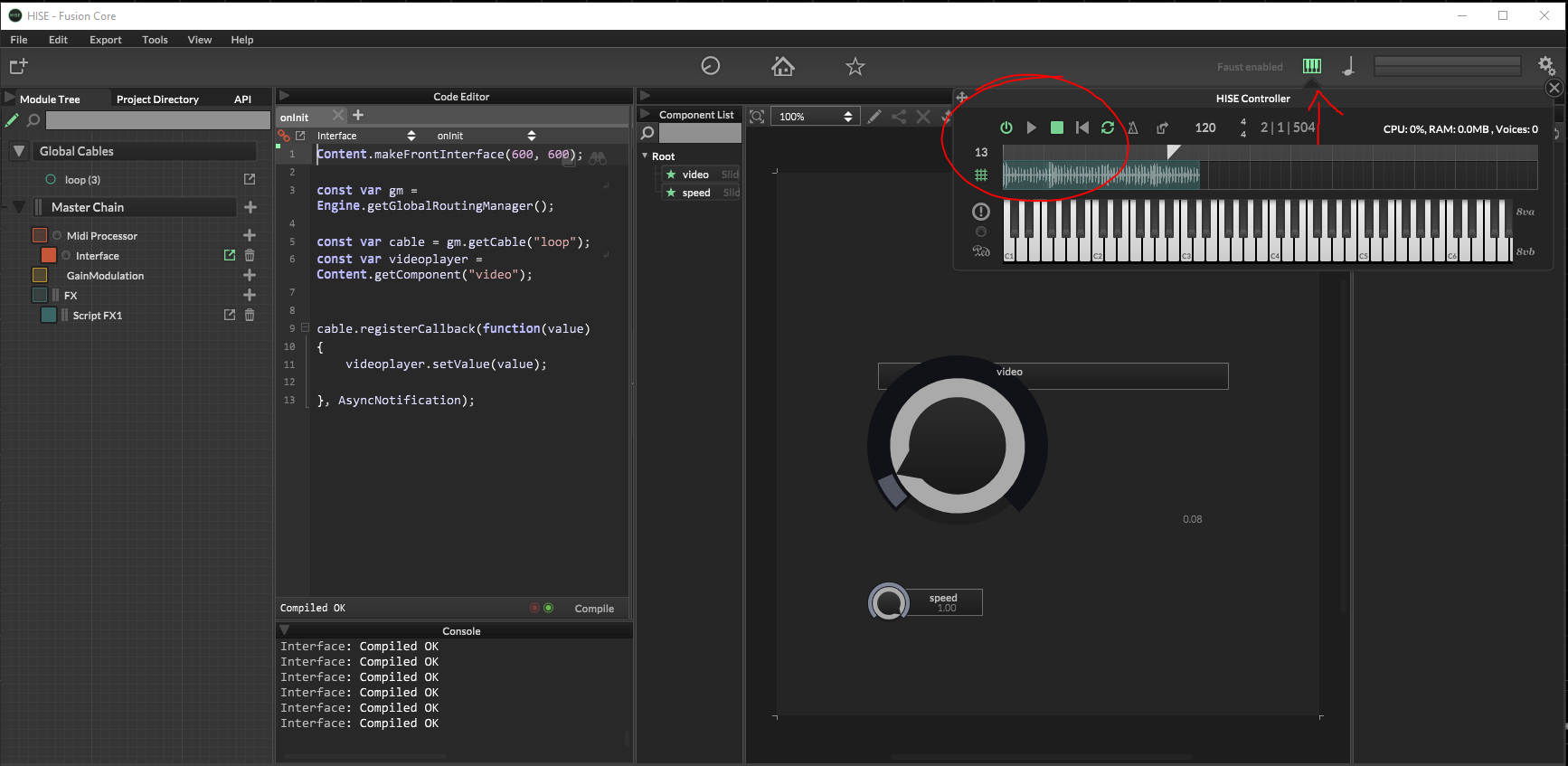Image resolution: width=1568 pixels, height=766 pixels.
Task: Open the 100% zoom dropdown
Action: pyautogui.click(x=816, y=116)
